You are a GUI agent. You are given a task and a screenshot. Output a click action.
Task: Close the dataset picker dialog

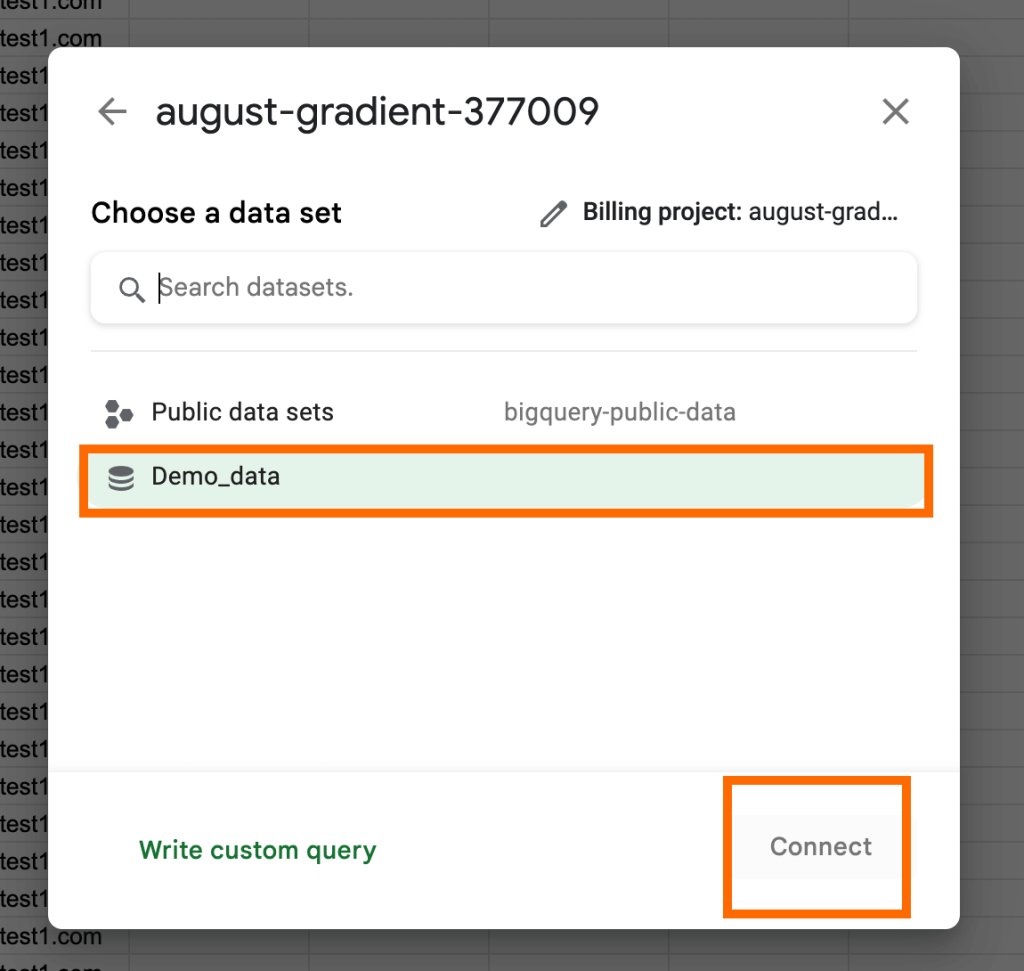895,112
